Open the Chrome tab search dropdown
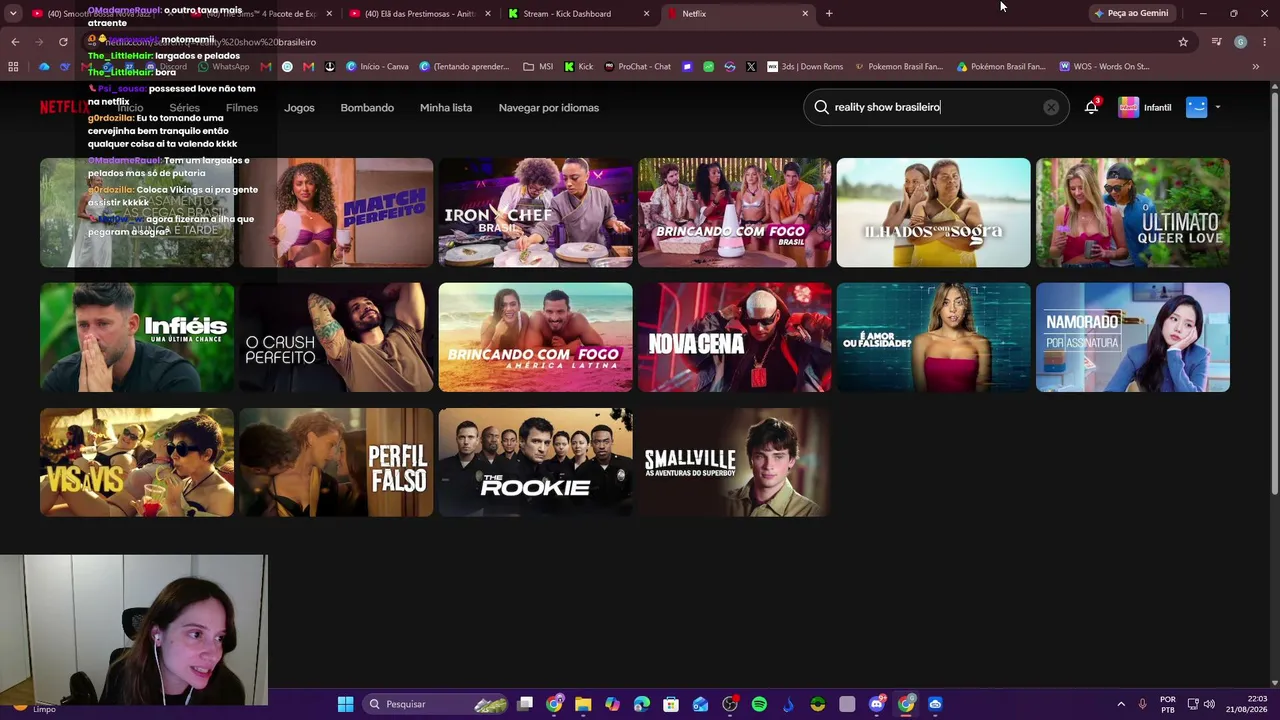1280x720 pixels. tap(13, 14)
